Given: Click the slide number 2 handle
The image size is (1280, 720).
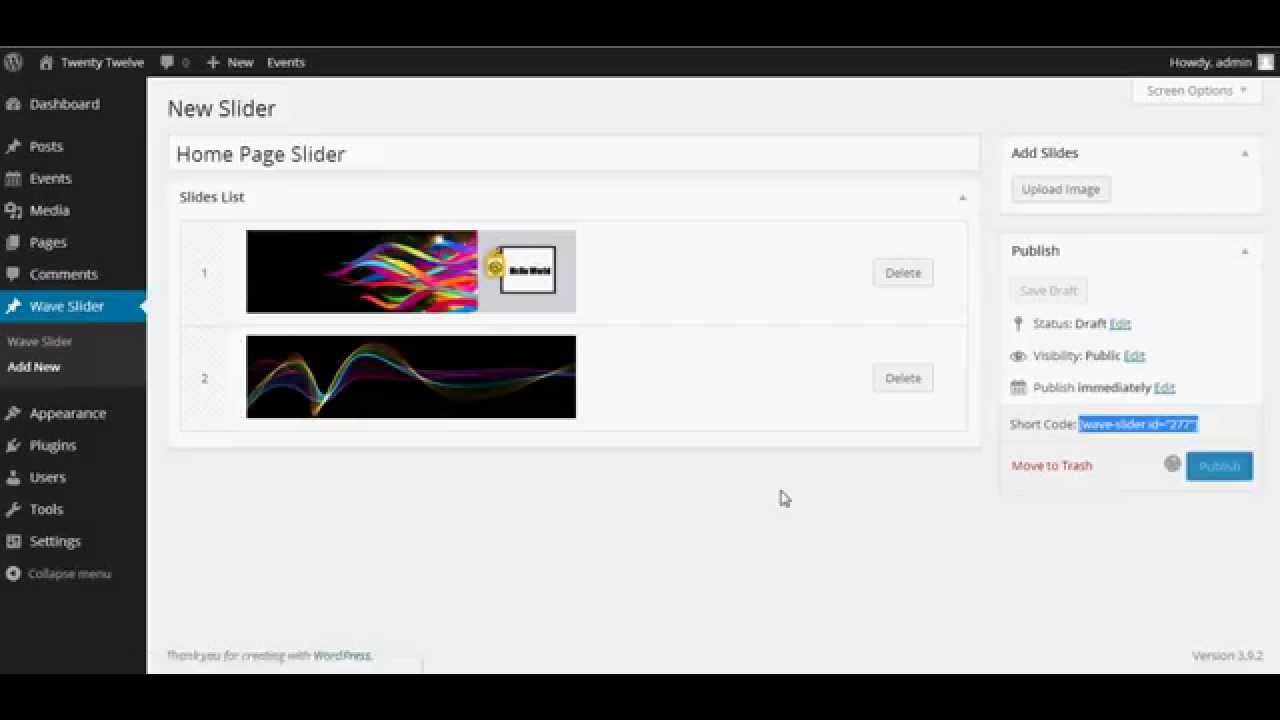Looking at the screenshot, I should click(204, 378).
